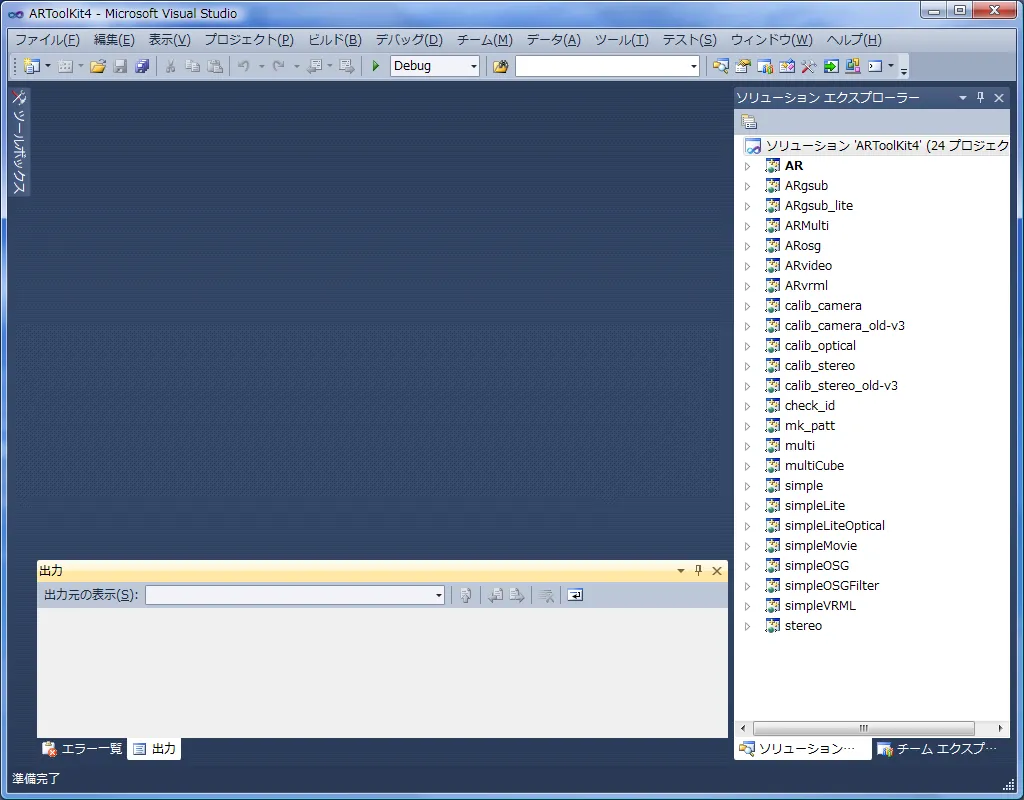
Task: Expand the simpleLite project node
Action: click(x=748, y=505)
